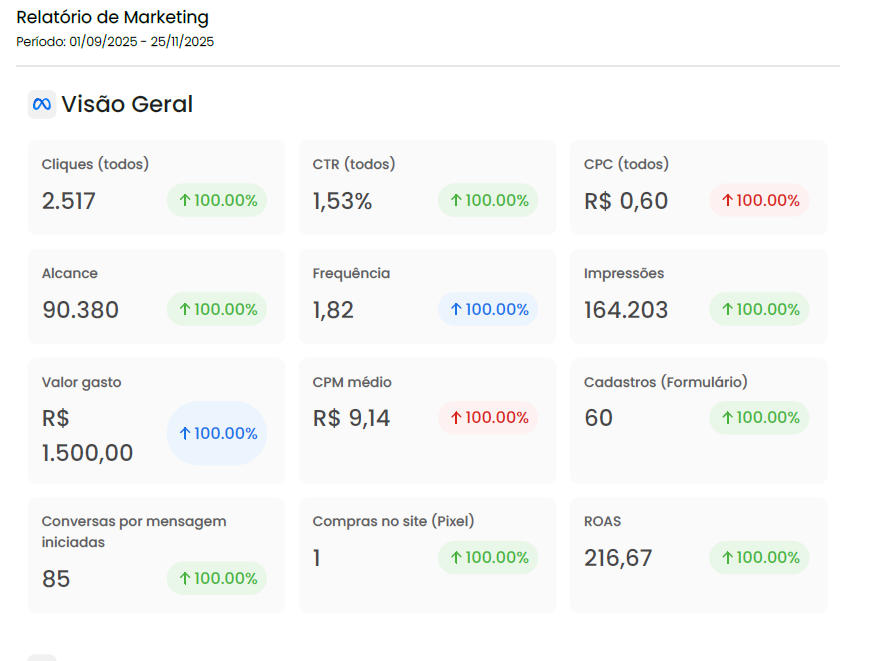Viewport: 881px width, 661px height.
Task: Click the green up-arrow badge for Cliques (todos)
Action: tap(217, 200)
